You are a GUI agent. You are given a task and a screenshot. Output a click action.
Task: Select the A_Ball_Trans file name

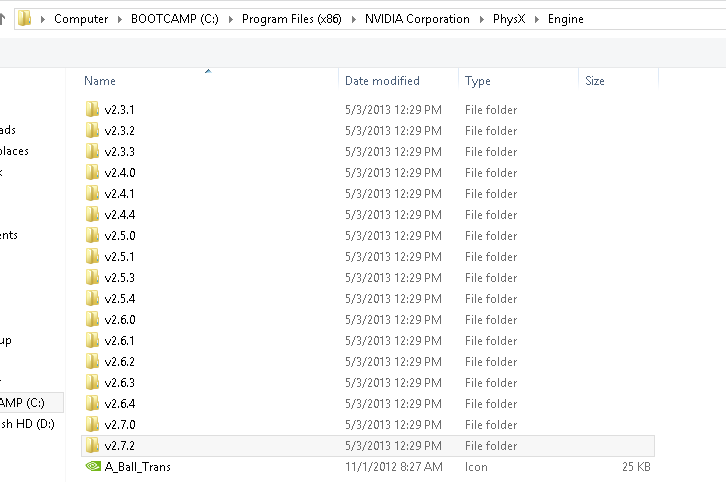138,467
